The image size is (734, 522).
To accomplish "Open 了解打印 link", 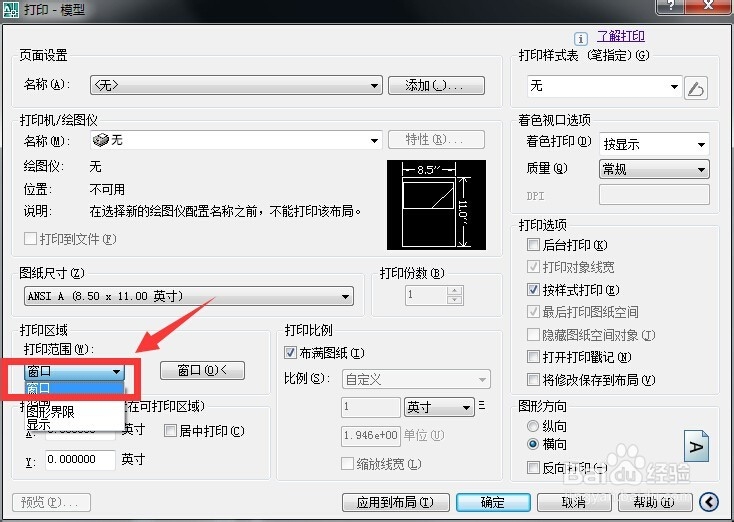I will (621, 36).
